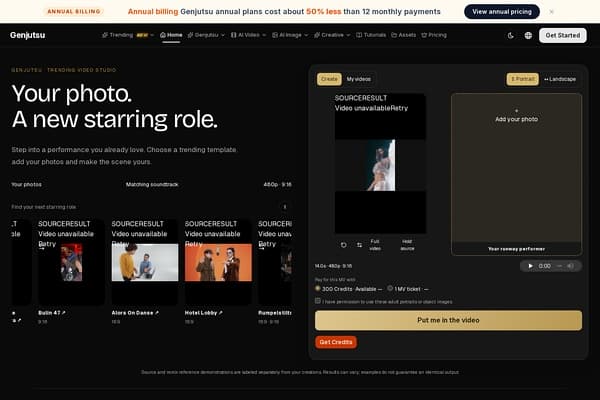
Task: Click the AI Image picture icon
Action: click(x=275, y=35)
